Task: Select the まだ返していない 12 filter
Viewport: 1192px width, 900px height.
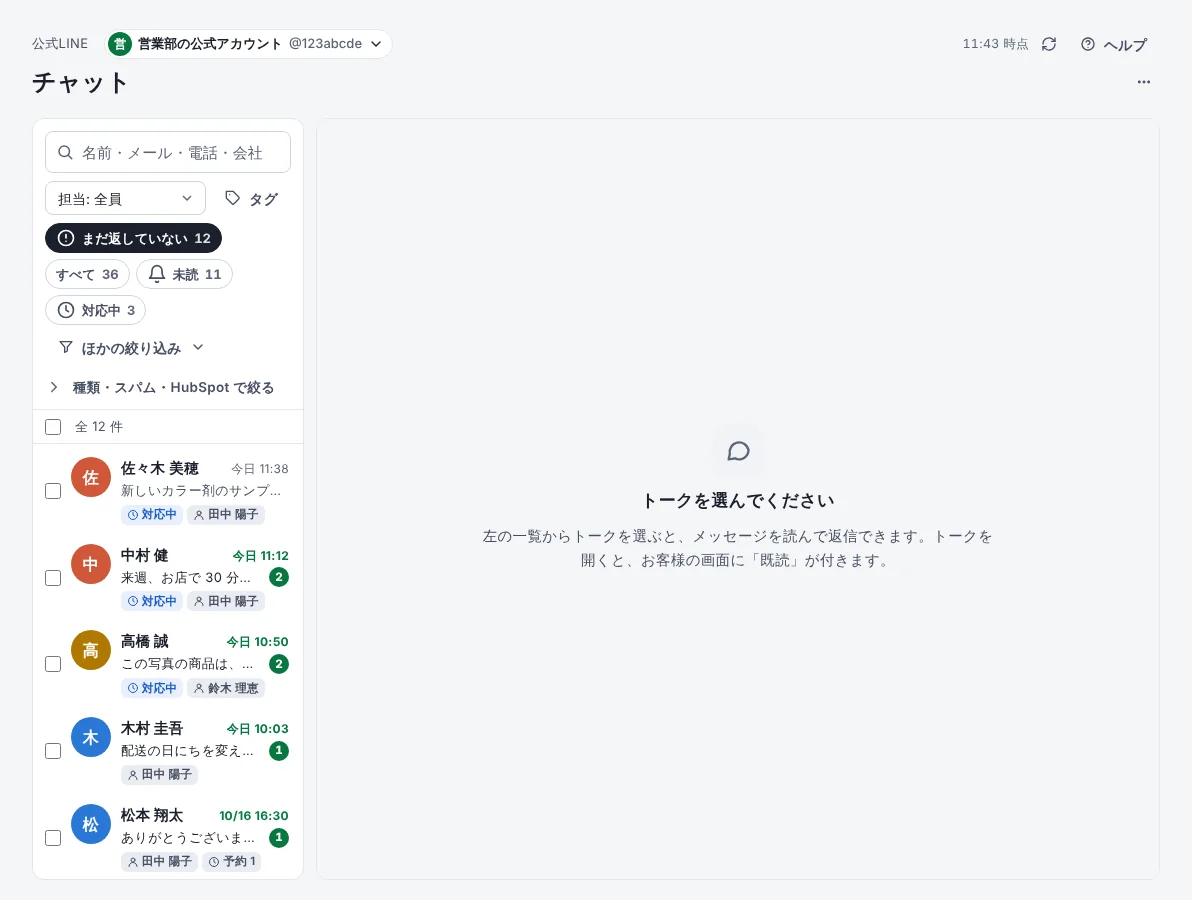Action: (134, 238)
